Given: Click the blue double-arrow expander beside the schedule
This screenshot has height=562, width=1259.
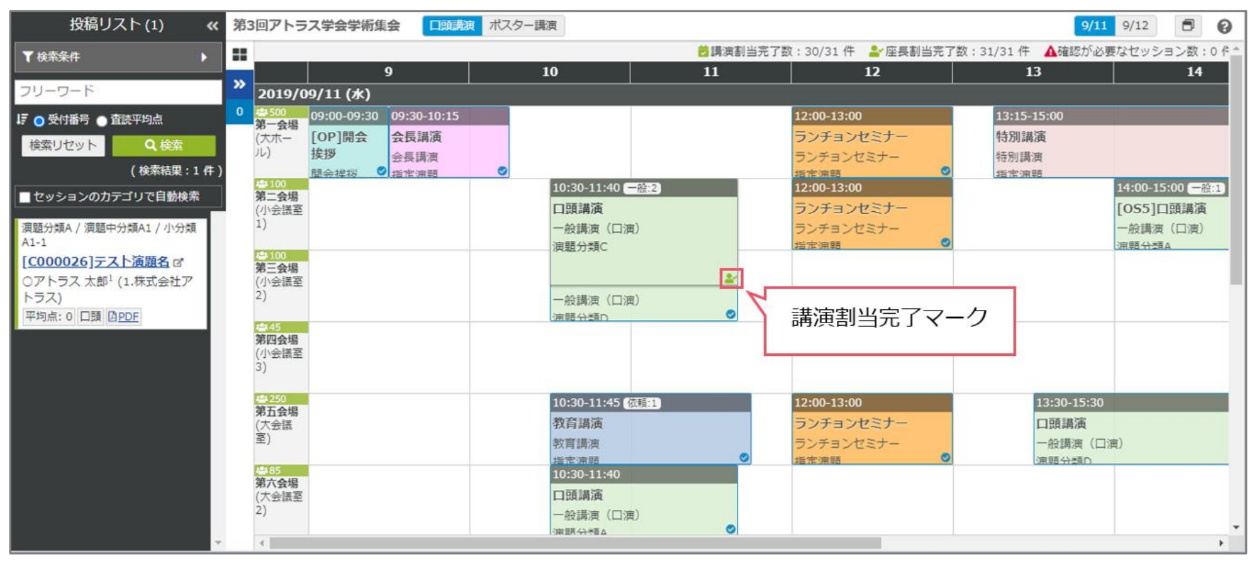Looking at the screenshot, I should click(240, 85).
